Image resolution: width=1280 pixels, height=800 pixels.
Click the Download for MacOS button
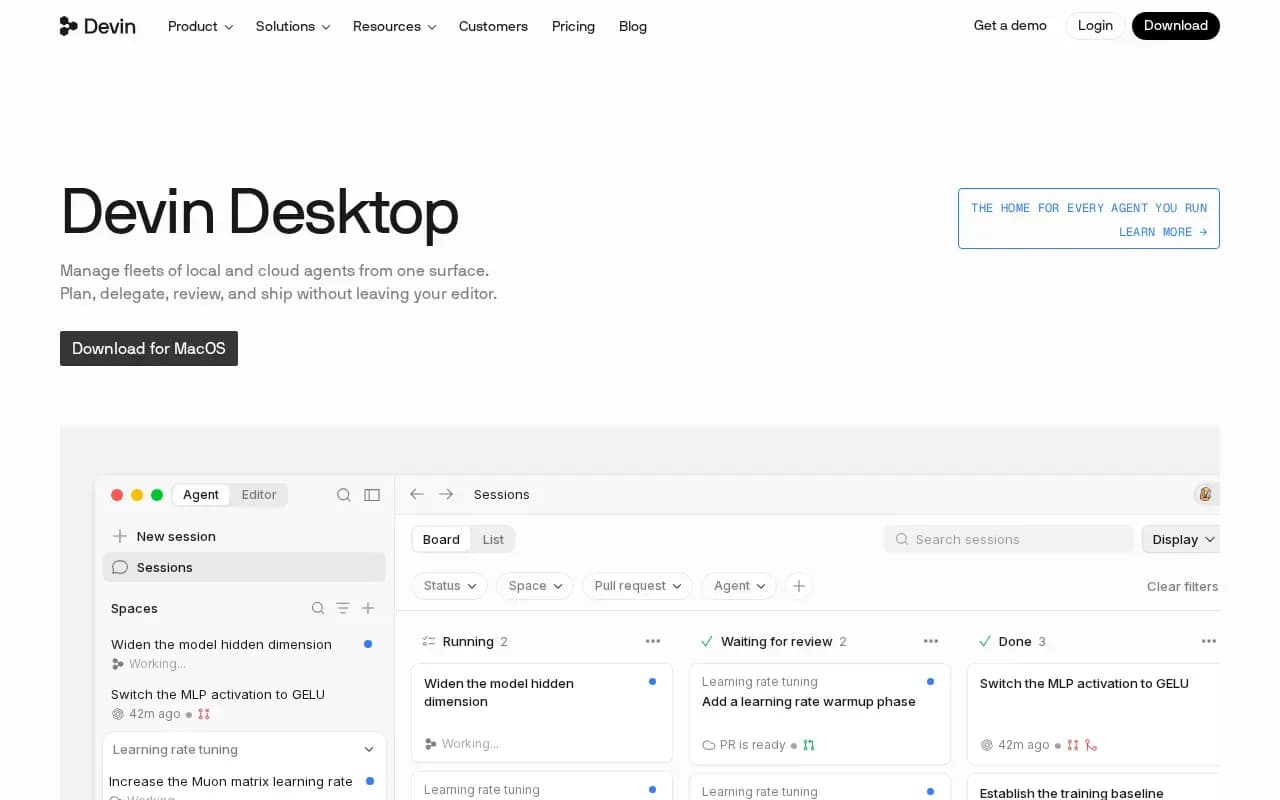149,348
